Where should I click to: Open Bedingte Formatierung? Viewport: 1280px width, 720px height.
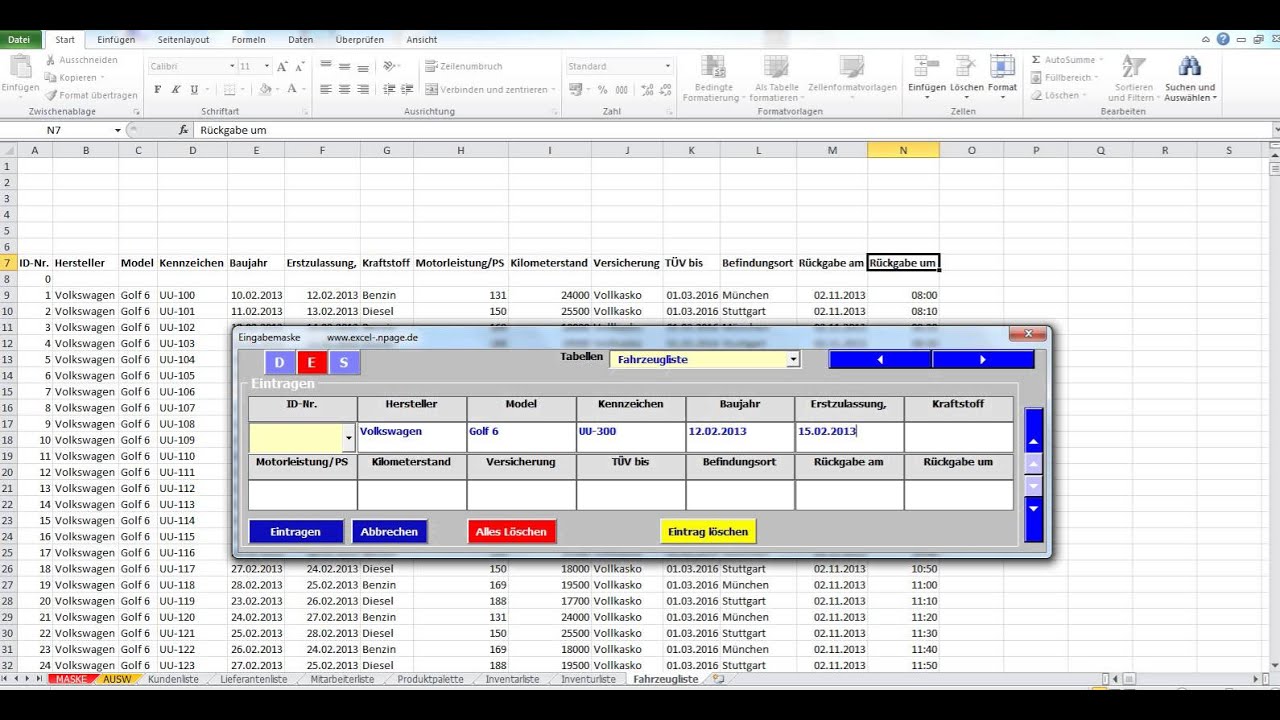(714, 78)
